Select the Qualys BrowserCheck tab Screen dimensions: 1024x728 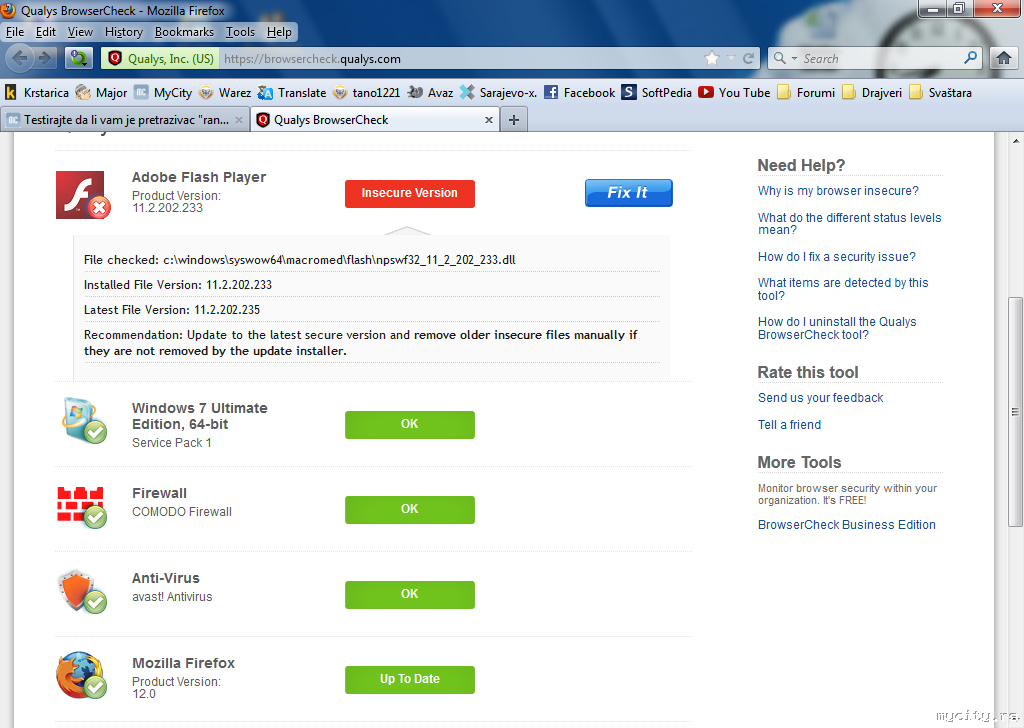tap(375, 120)
